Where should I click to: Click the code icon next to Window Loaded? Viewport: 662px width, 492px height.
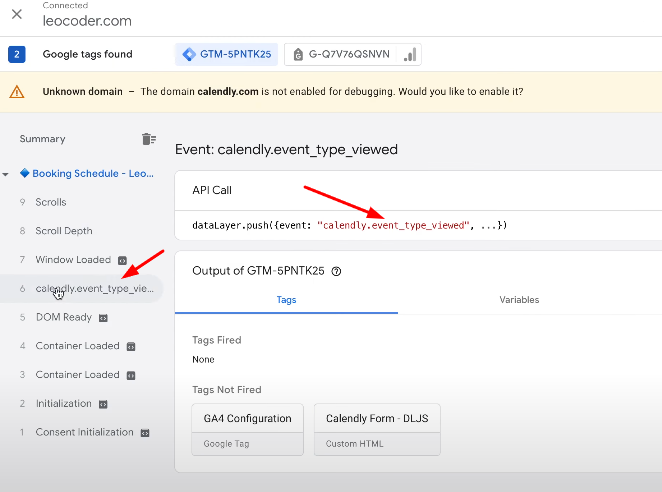(x=122, y=261)
